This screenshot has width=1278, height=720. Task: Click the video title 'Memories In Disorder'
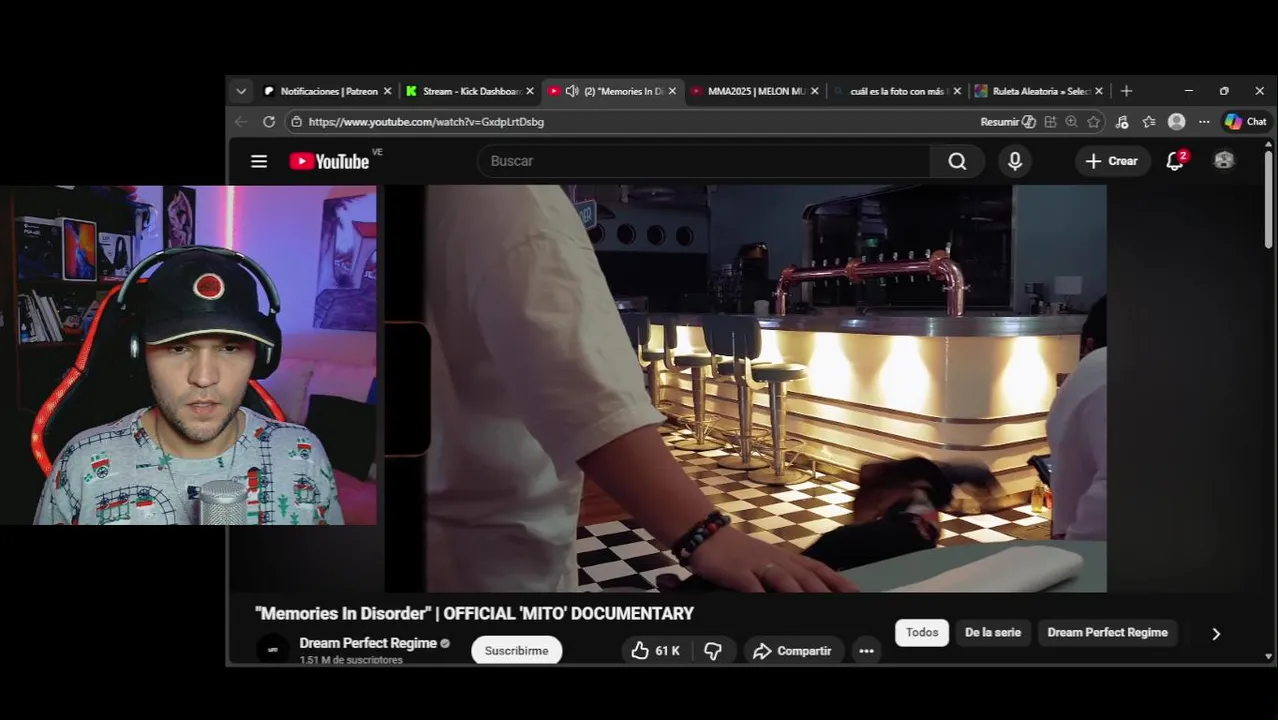point(474,614)
